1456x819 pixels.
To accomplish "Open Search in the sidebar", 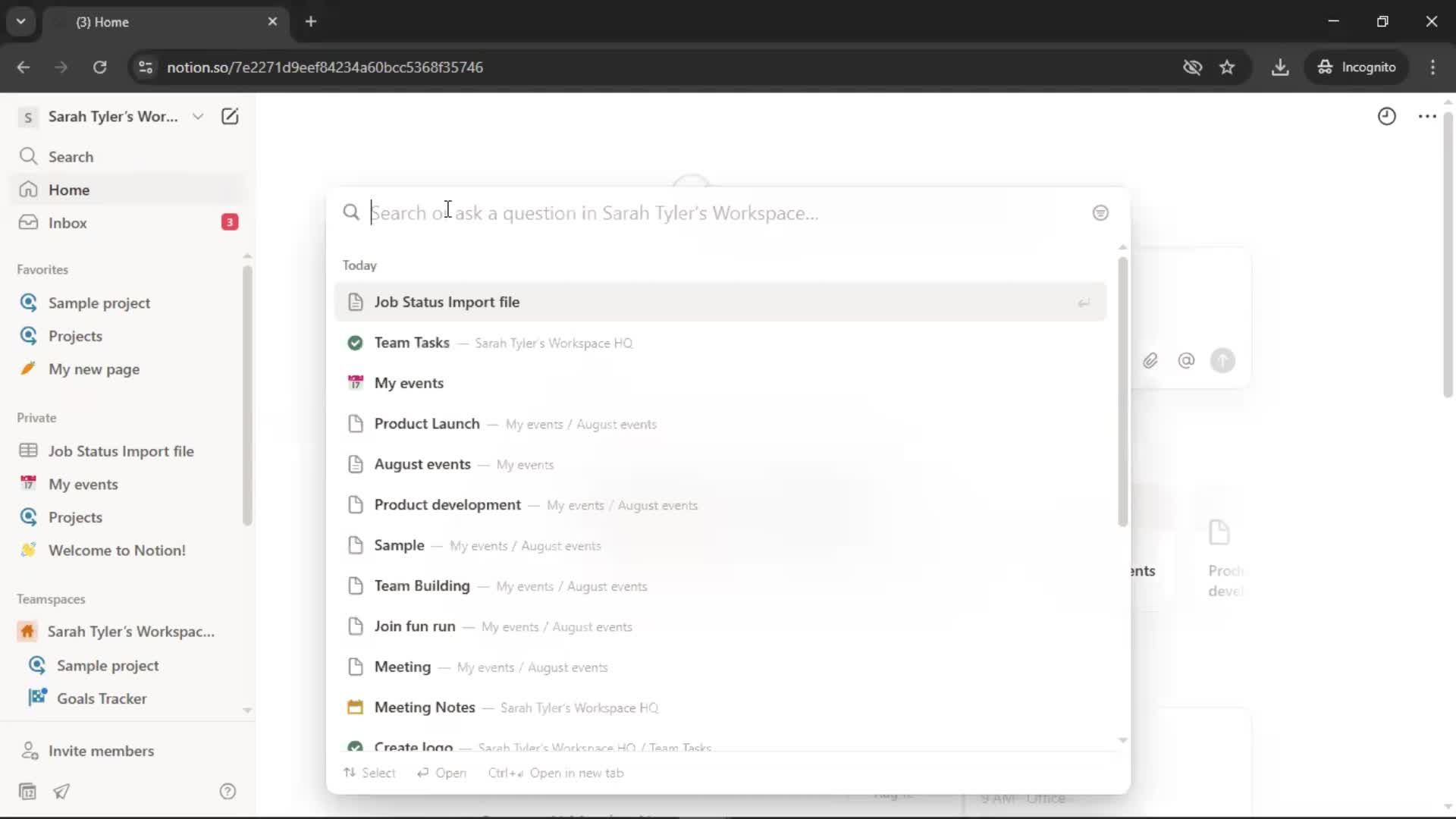I will tap(127, 156).
